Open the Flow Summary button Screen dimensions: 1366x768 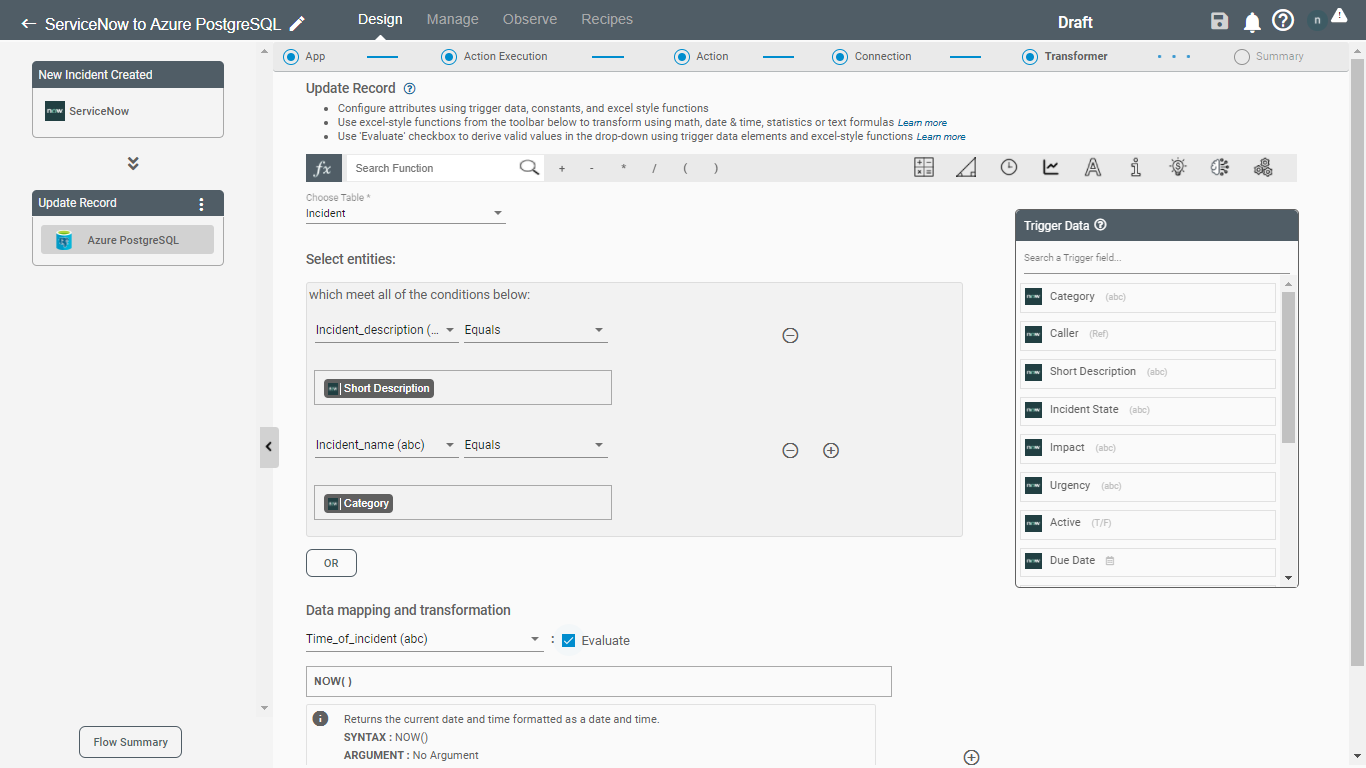pyautogui.click(x=131, y=742)
